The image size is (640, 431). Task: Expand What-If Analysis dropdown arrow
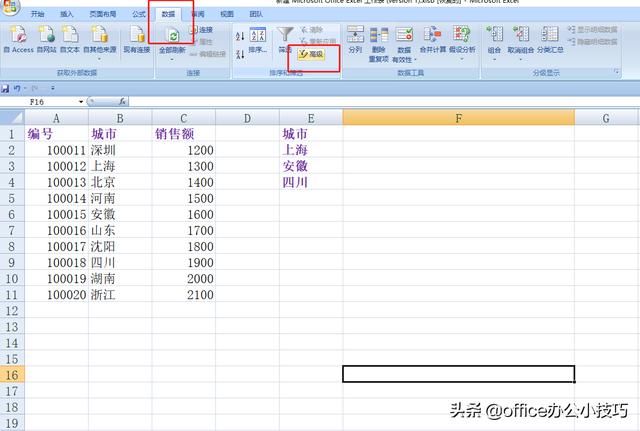pyautogui.click(x=462, y=59)
